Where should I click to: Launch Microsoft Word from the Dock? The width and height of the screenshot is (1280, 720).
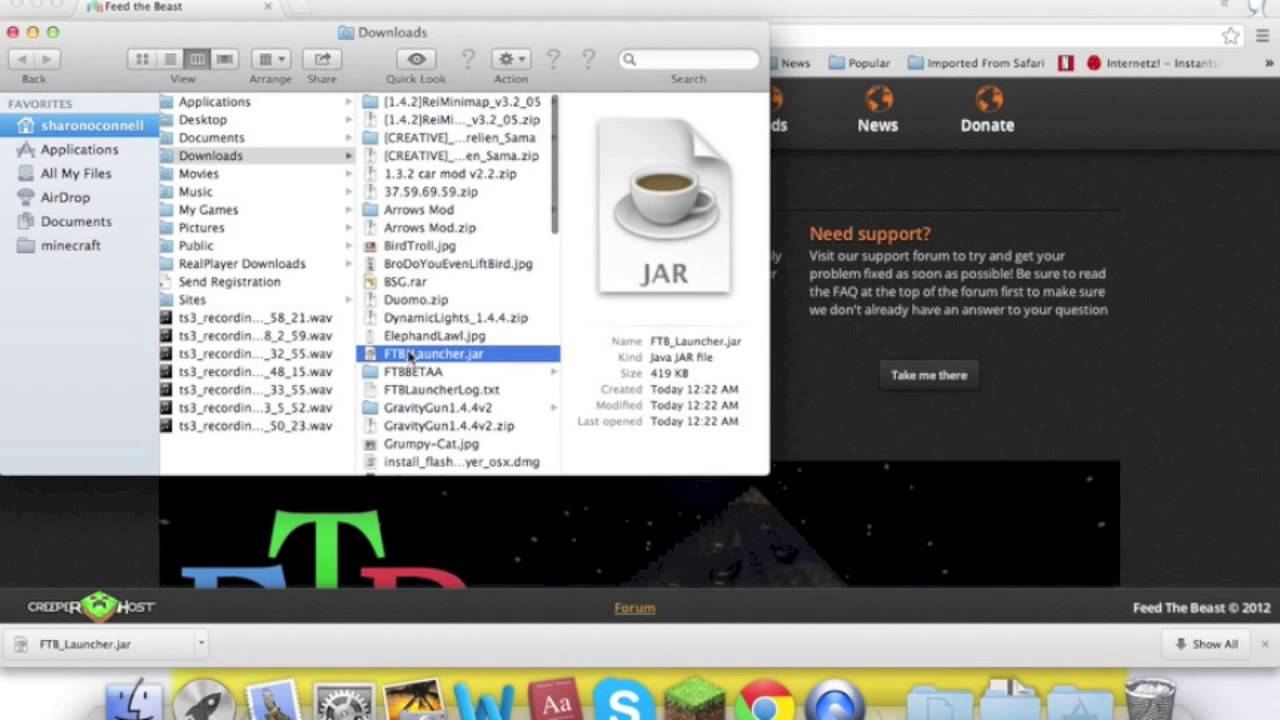point(484,701)
